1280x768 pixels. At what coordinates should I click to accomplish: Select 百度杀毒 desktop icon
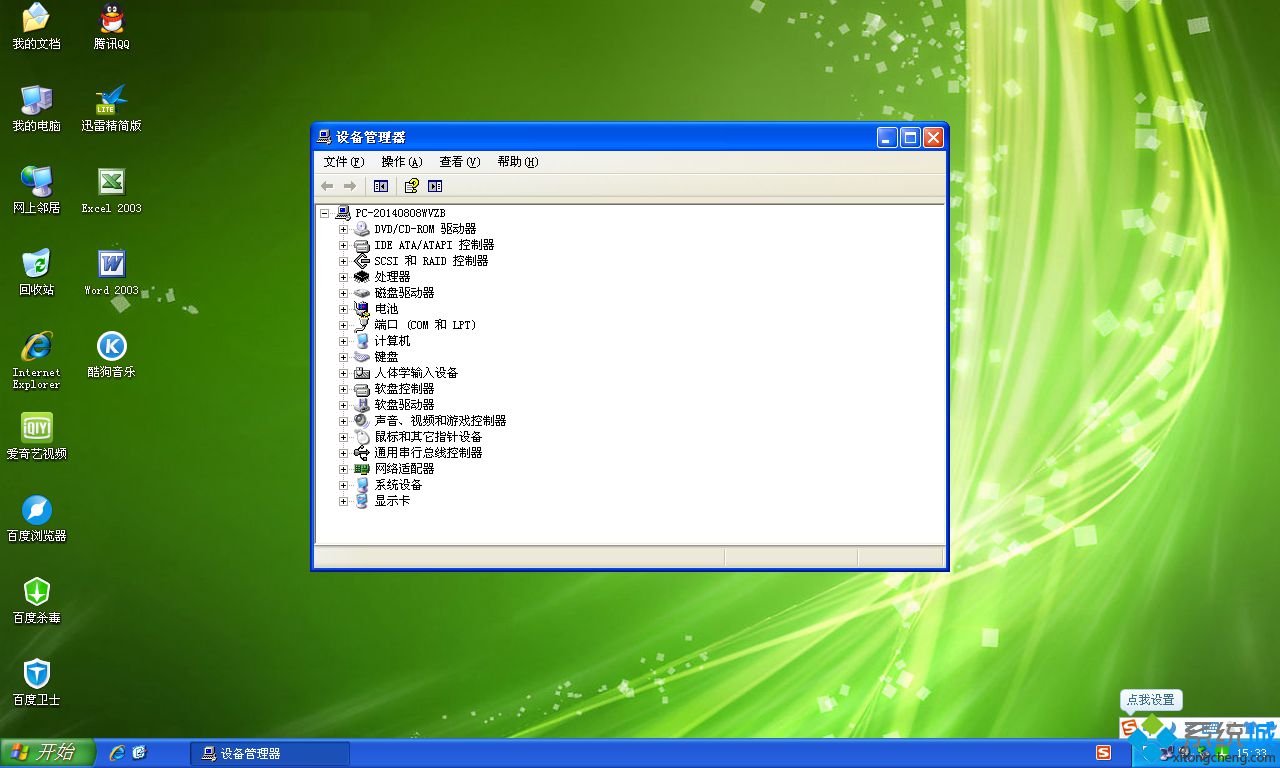(36, 600)
